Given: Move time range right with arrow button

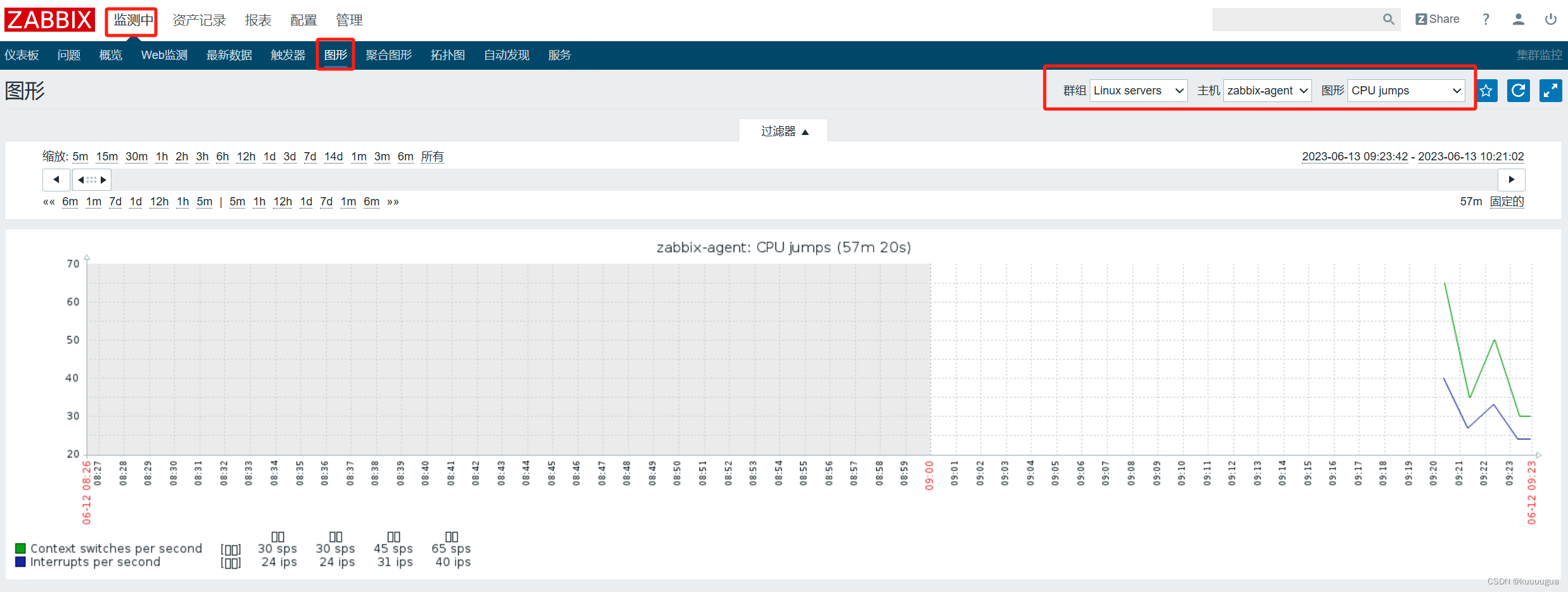Looking at the screenshot, I should pyautogui.click(x=1511, y=180).
